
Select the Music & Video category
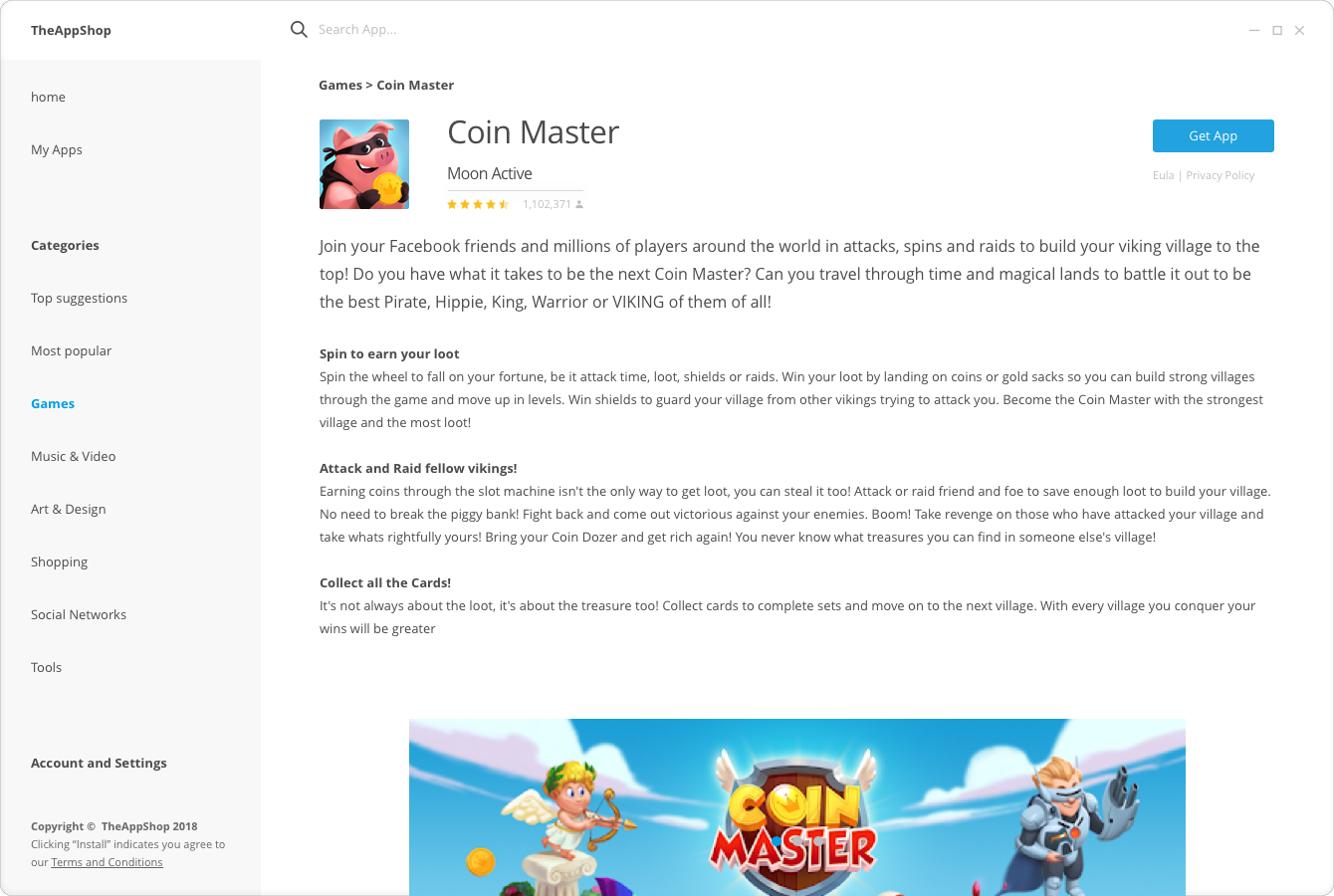[x=74, y=456]
